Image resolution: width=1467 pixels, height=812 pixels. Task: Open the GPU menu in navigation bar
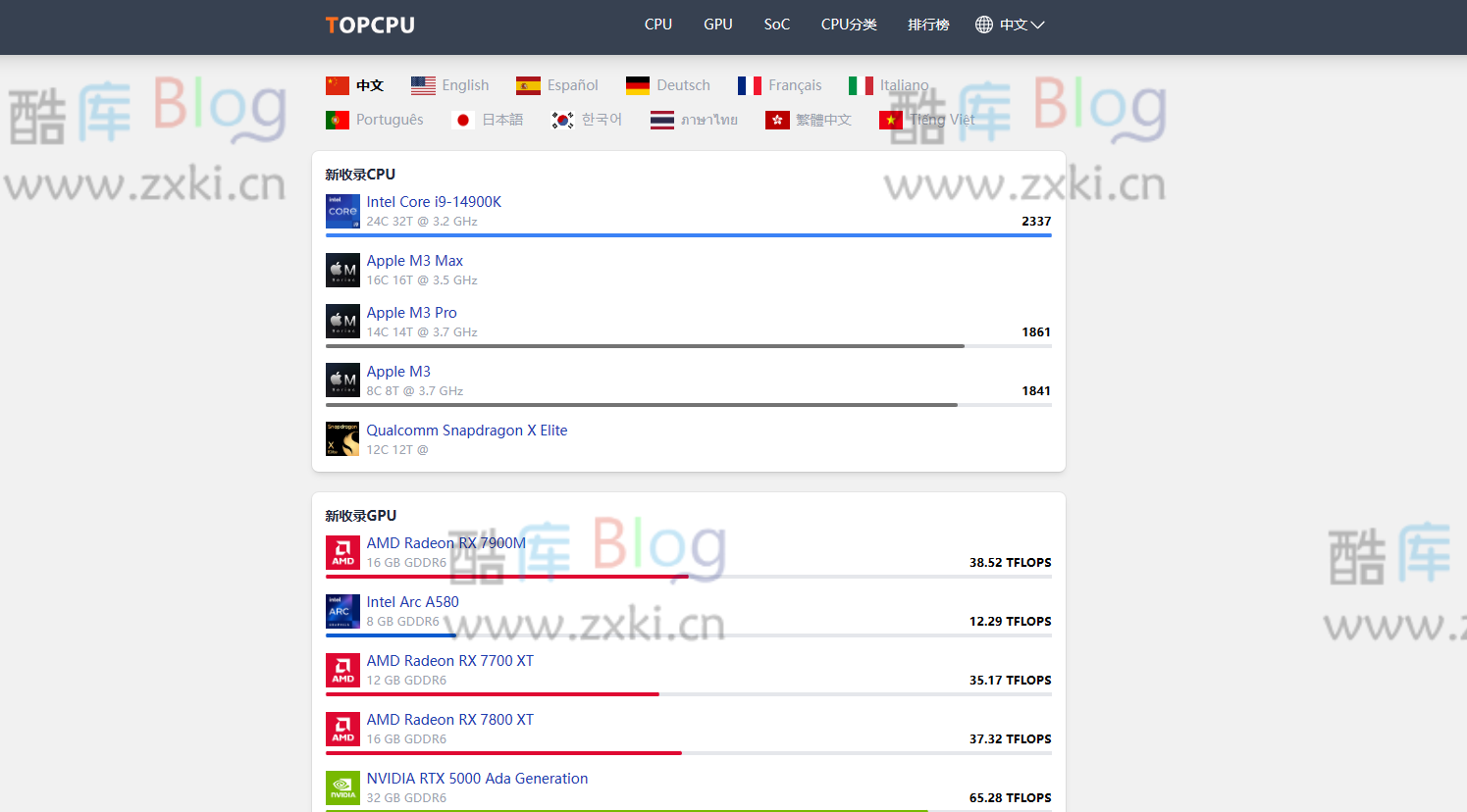[717, 25]
